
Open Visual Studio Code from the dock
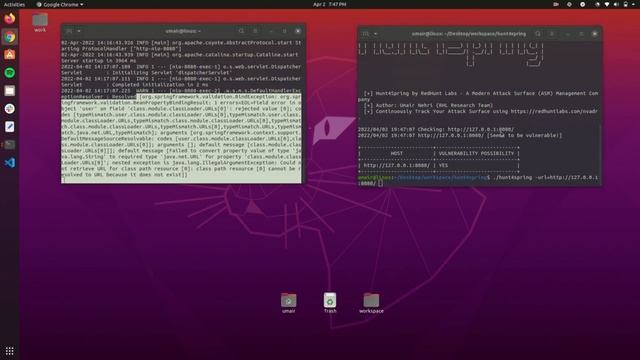tap(10, 162)
